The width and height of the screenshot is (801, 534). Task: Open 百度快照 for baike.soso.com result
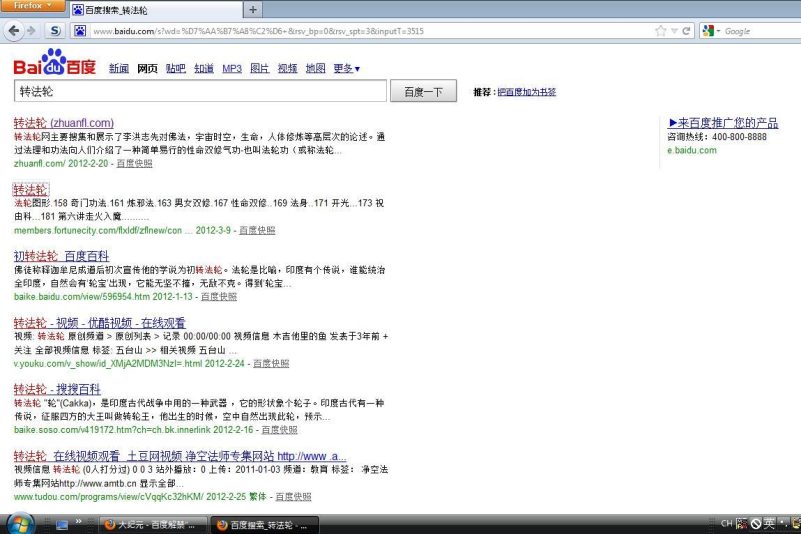[279, 430]
